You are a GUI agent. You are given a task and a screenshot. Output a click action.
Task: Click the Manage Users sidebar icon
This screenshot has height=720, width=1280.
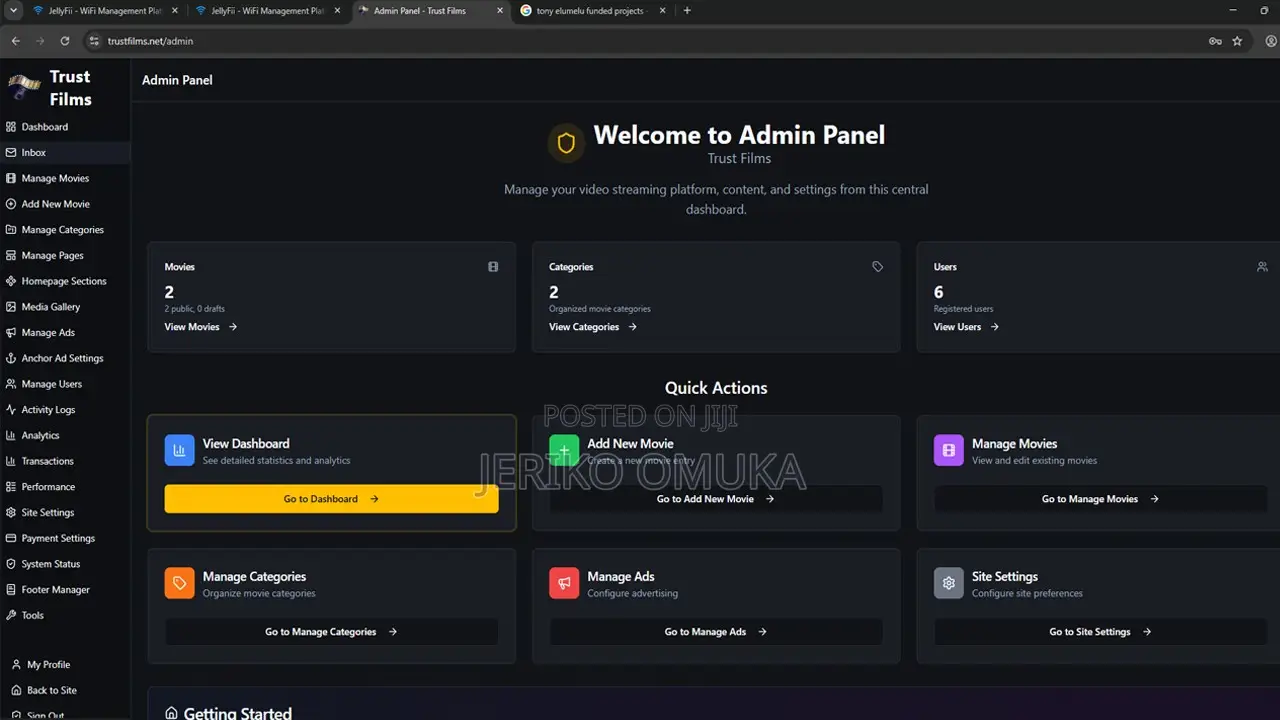point(11,384)
